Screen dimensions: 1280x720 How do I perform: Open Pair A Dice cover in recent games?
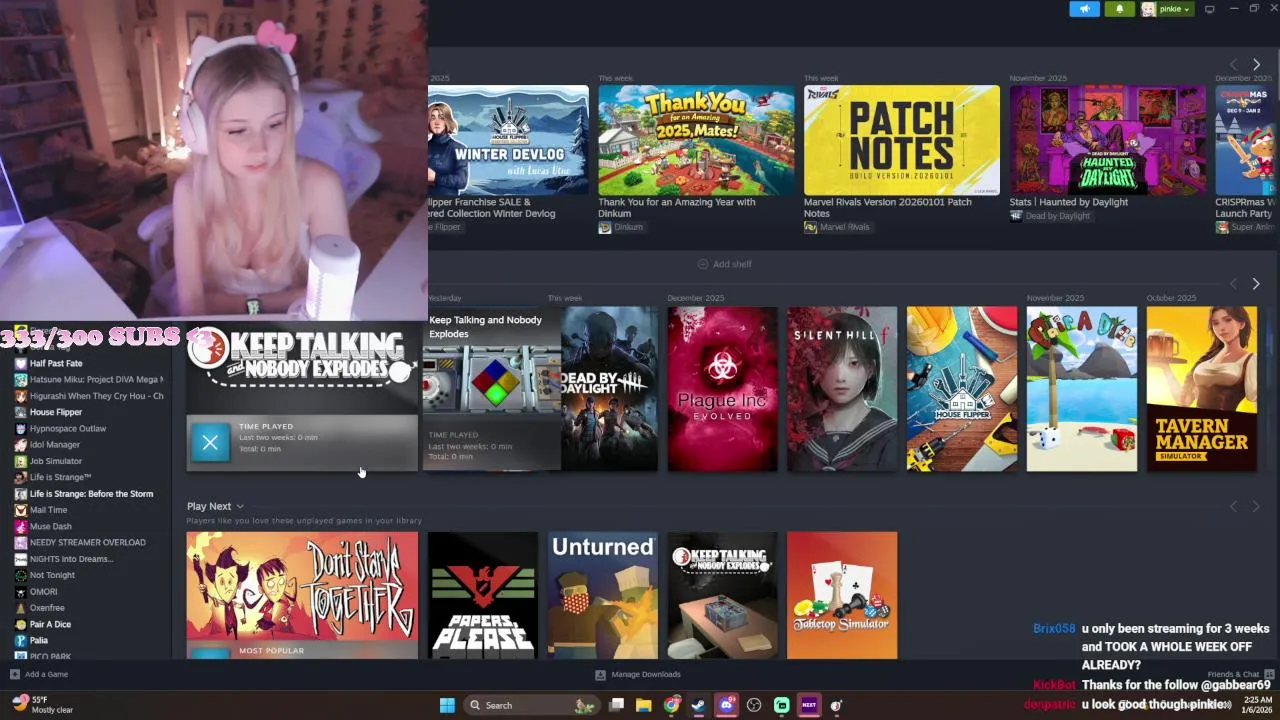1082,389
